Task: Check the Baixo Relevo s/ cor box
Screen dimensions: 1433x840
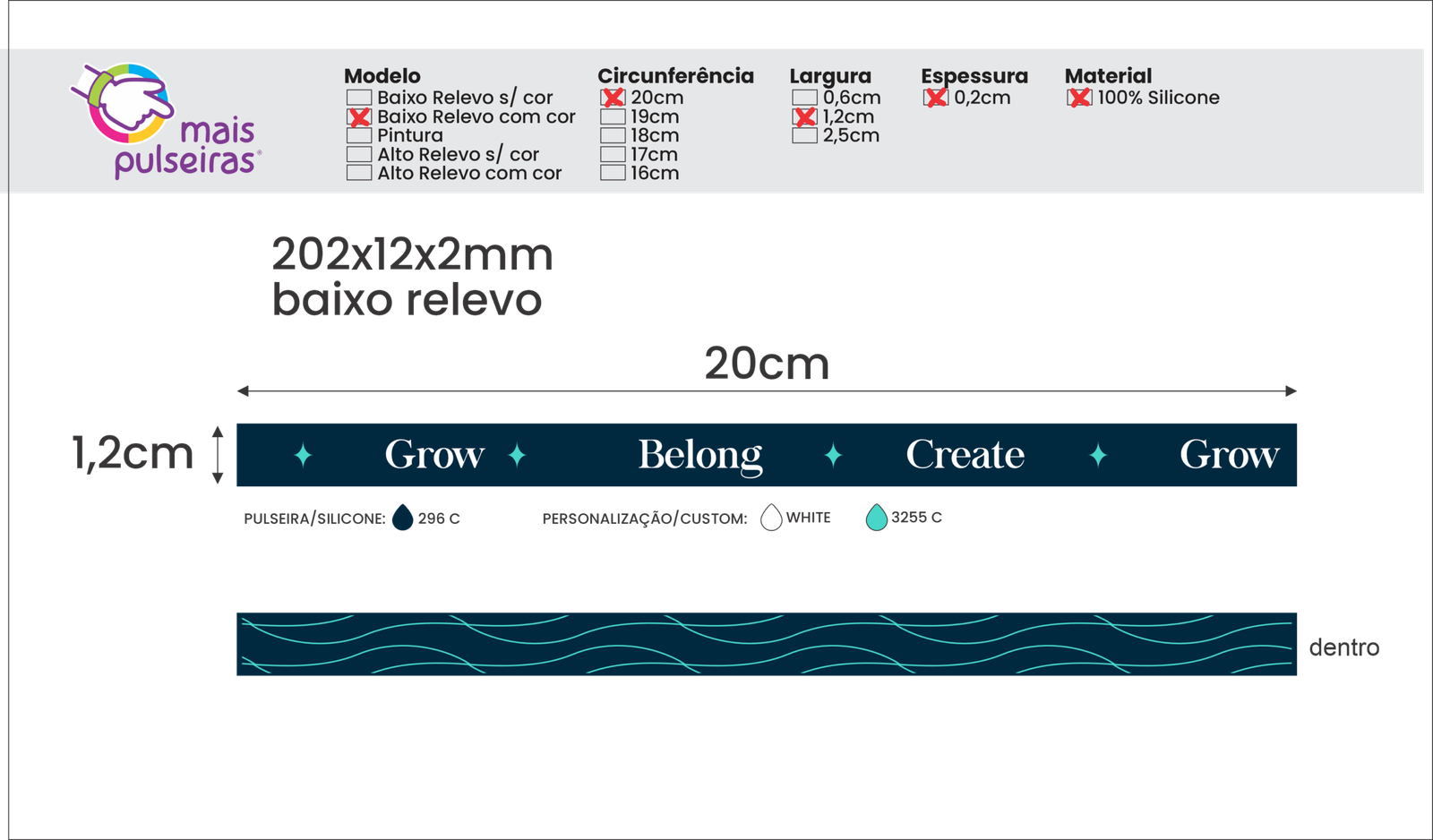Action: tap(359, 98)
